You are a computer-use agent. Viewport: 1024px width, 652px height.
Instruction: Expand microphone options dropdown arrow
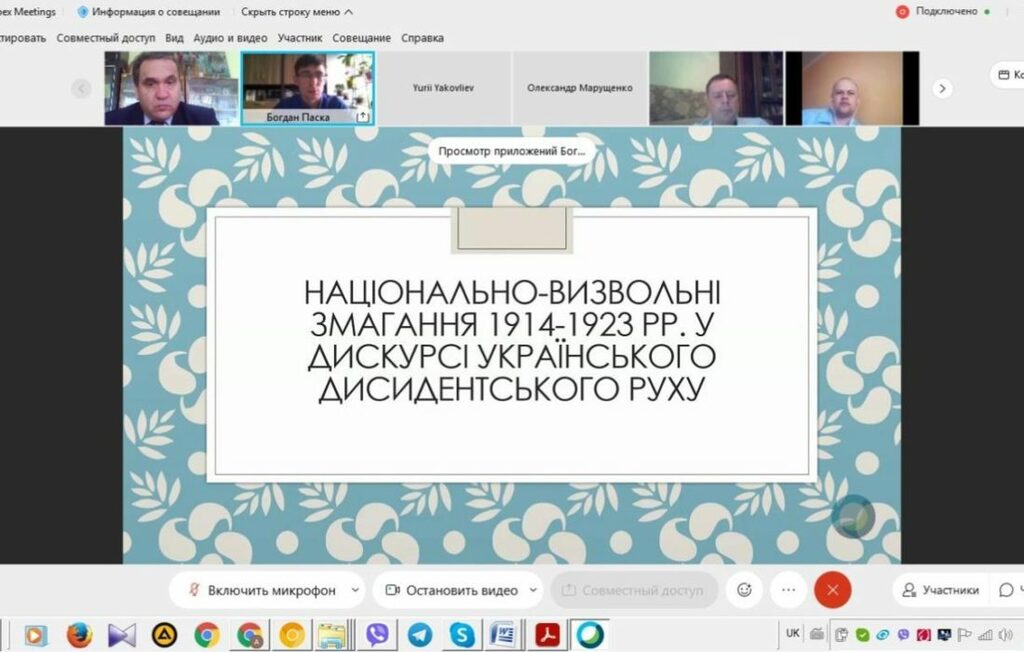pos(355,590)
